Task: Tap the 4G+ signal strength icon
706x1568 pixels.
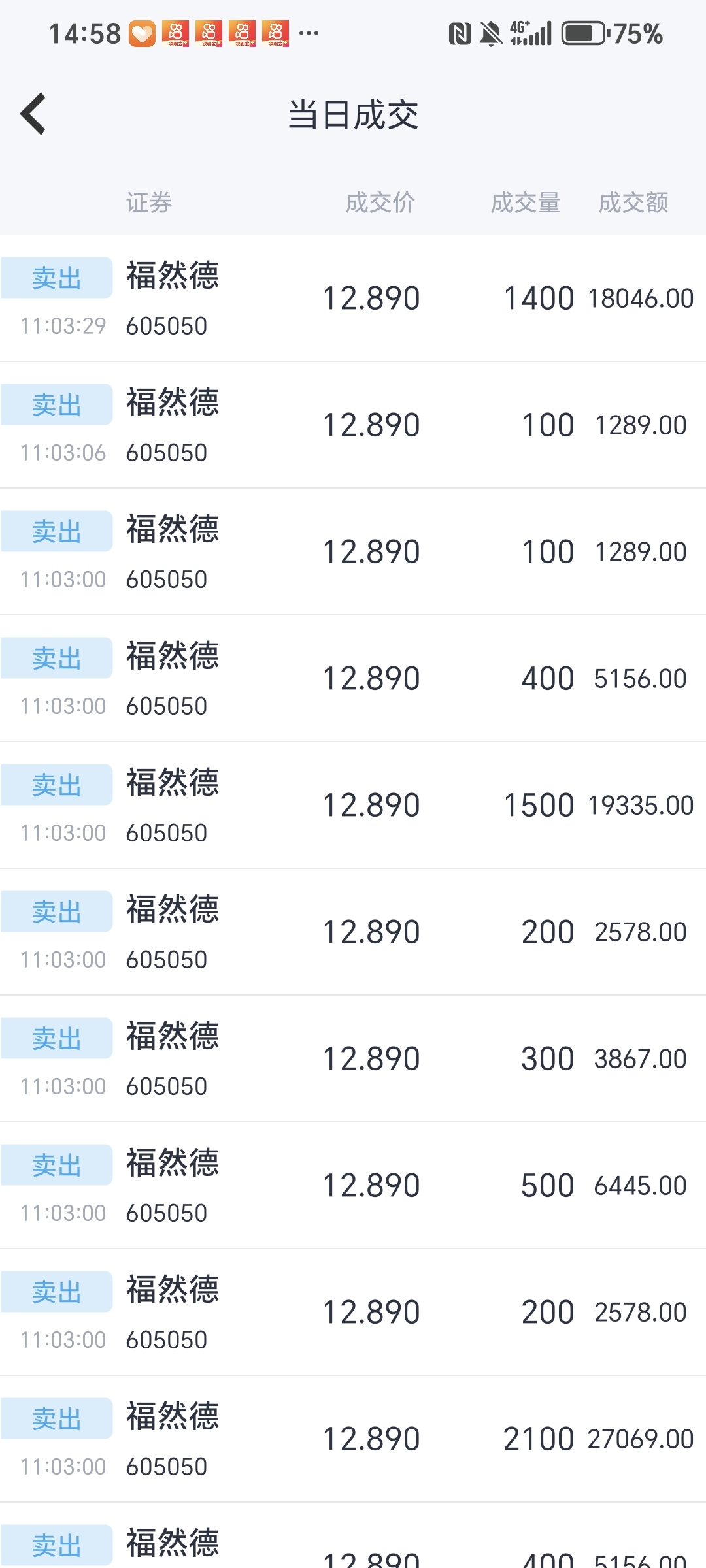Action: [x=531, y=33]
